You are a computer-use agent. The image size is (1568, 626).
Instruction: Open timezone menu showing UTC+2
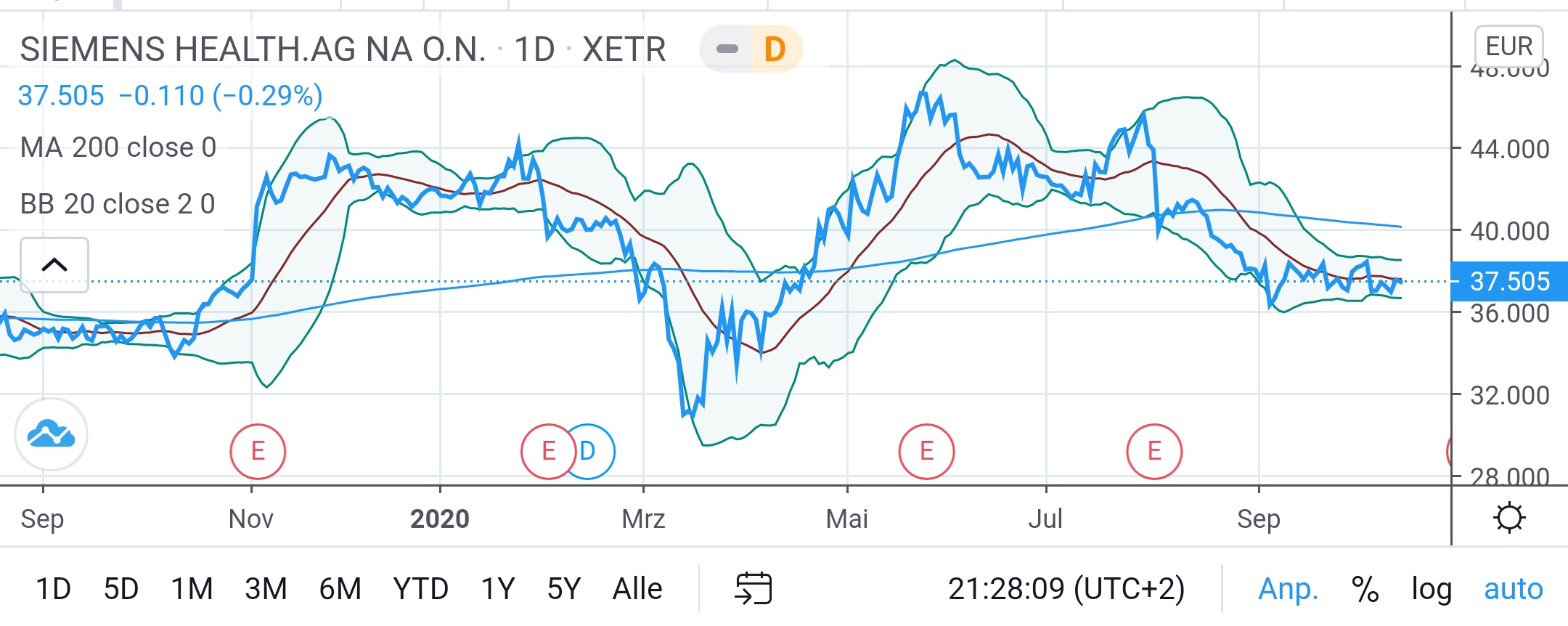(x=1066, y=589)
